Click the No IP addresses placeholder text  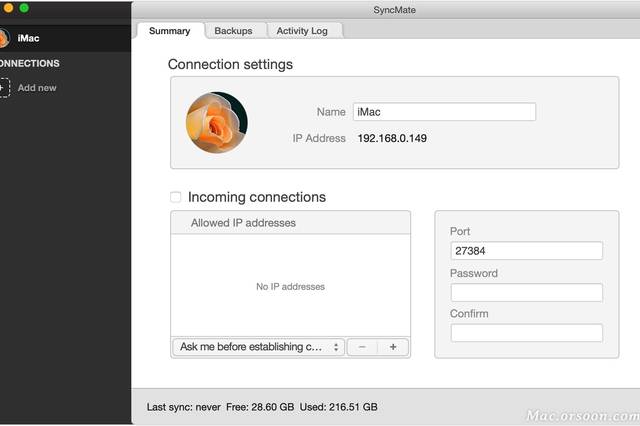(x=291, y=287)
